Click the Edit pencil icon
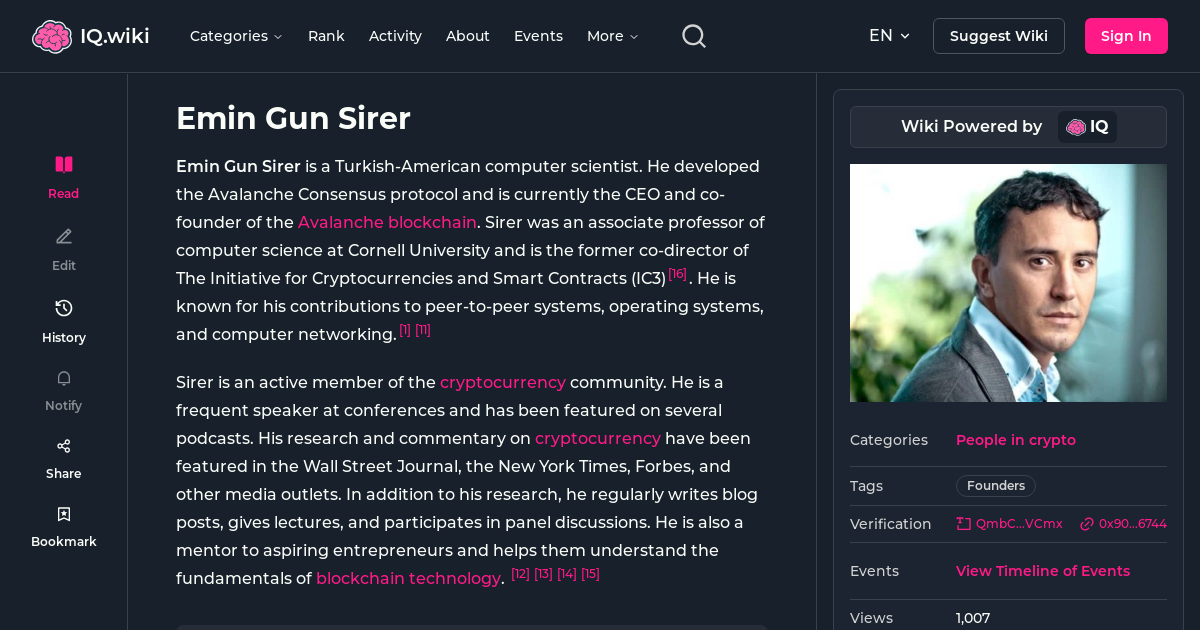 click(x=63, y=236)
